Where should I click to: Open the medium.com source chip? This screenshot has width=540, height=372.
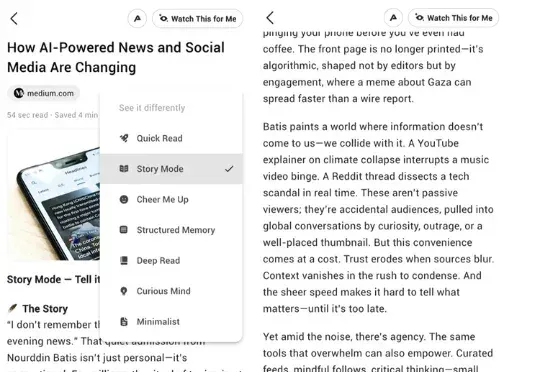(43, 93)
